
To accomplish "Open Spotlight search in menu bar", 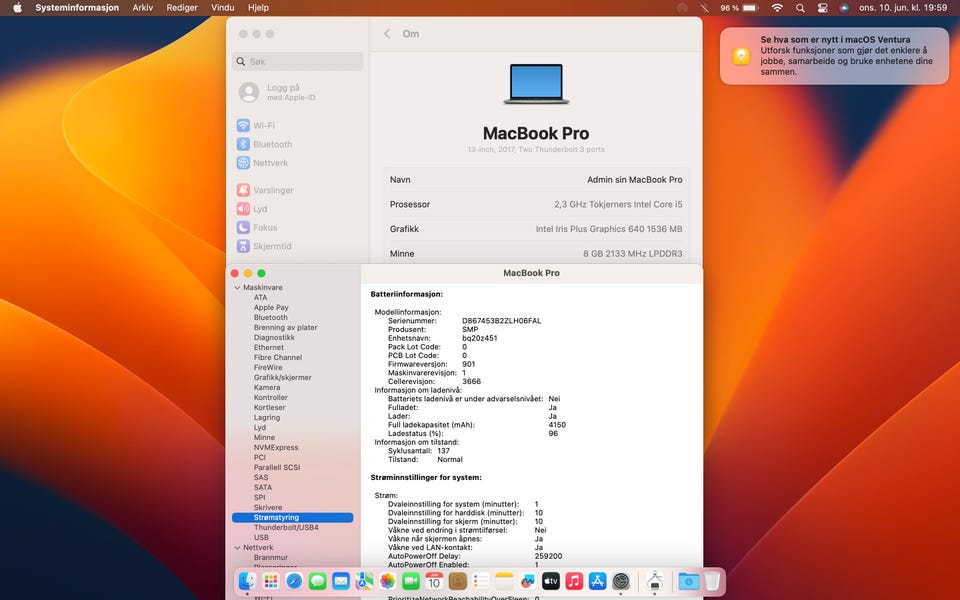I will coord(800,8).
